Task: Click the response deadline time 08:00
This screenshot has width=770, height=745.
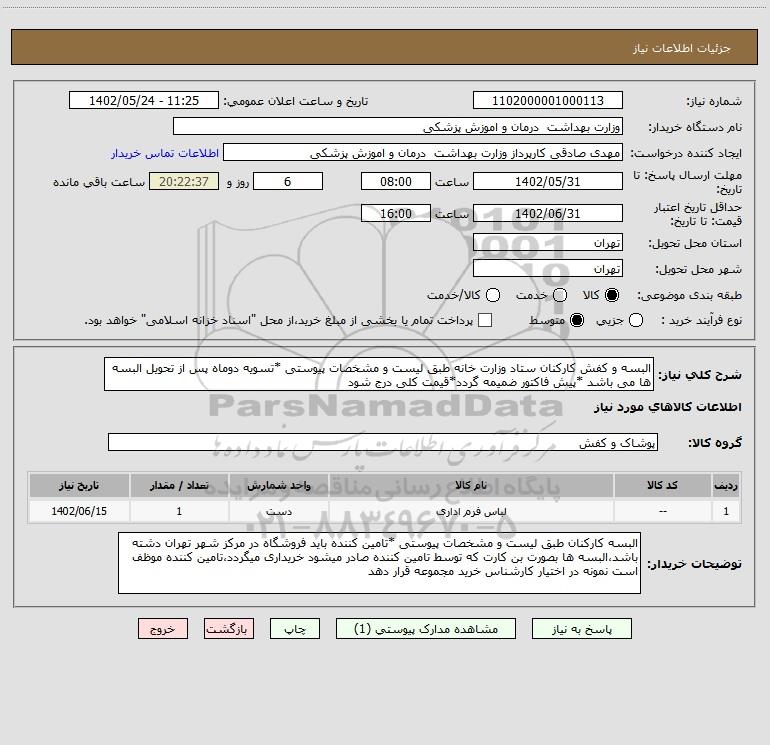Action: click(396, 182)
